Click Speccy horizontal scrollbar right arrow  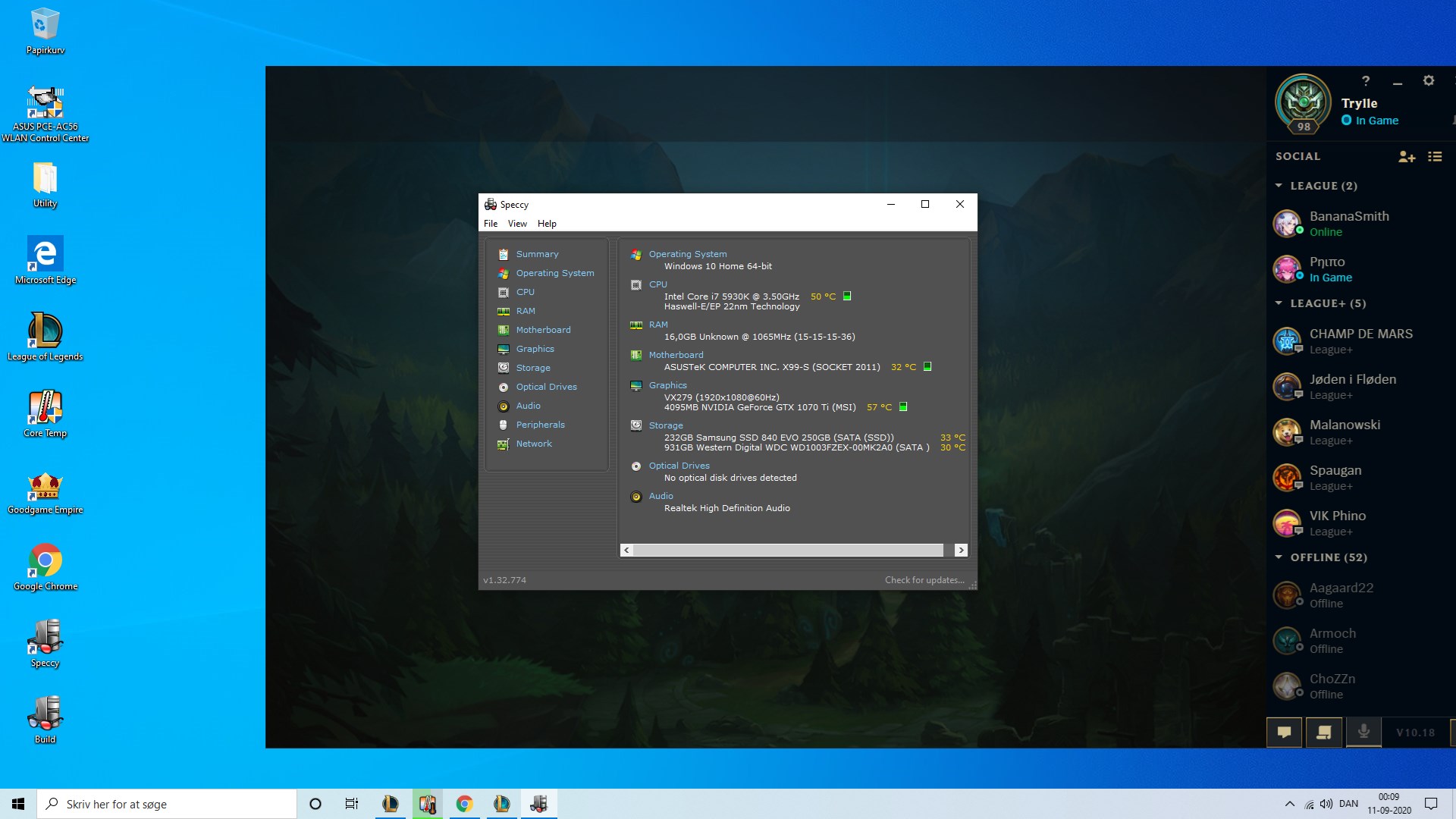point(961,550)
